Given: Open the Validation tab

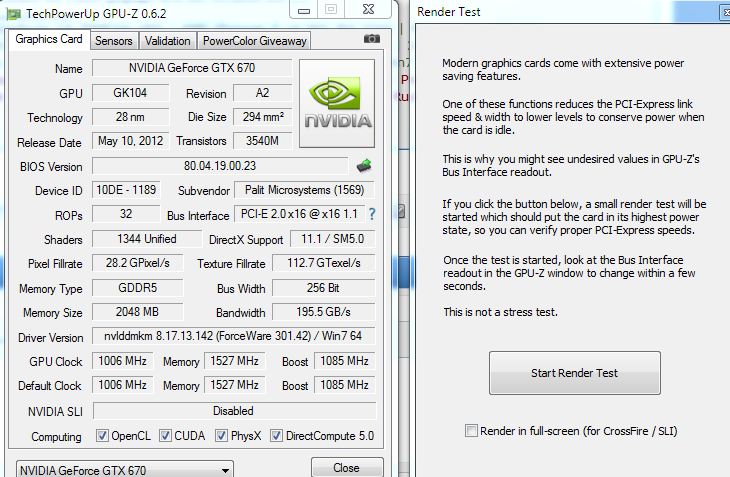Looking at the screenshot, I should (x=168, y=41).
